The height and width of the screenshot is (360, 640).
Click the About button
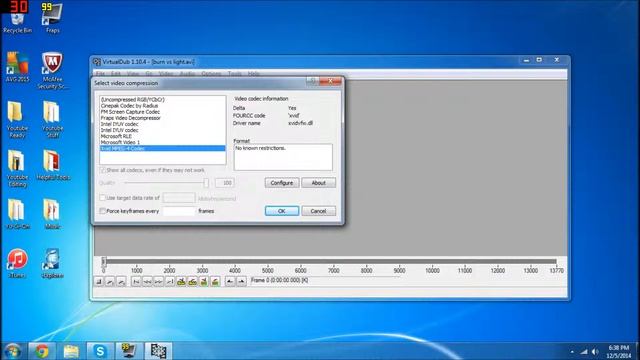318,183
